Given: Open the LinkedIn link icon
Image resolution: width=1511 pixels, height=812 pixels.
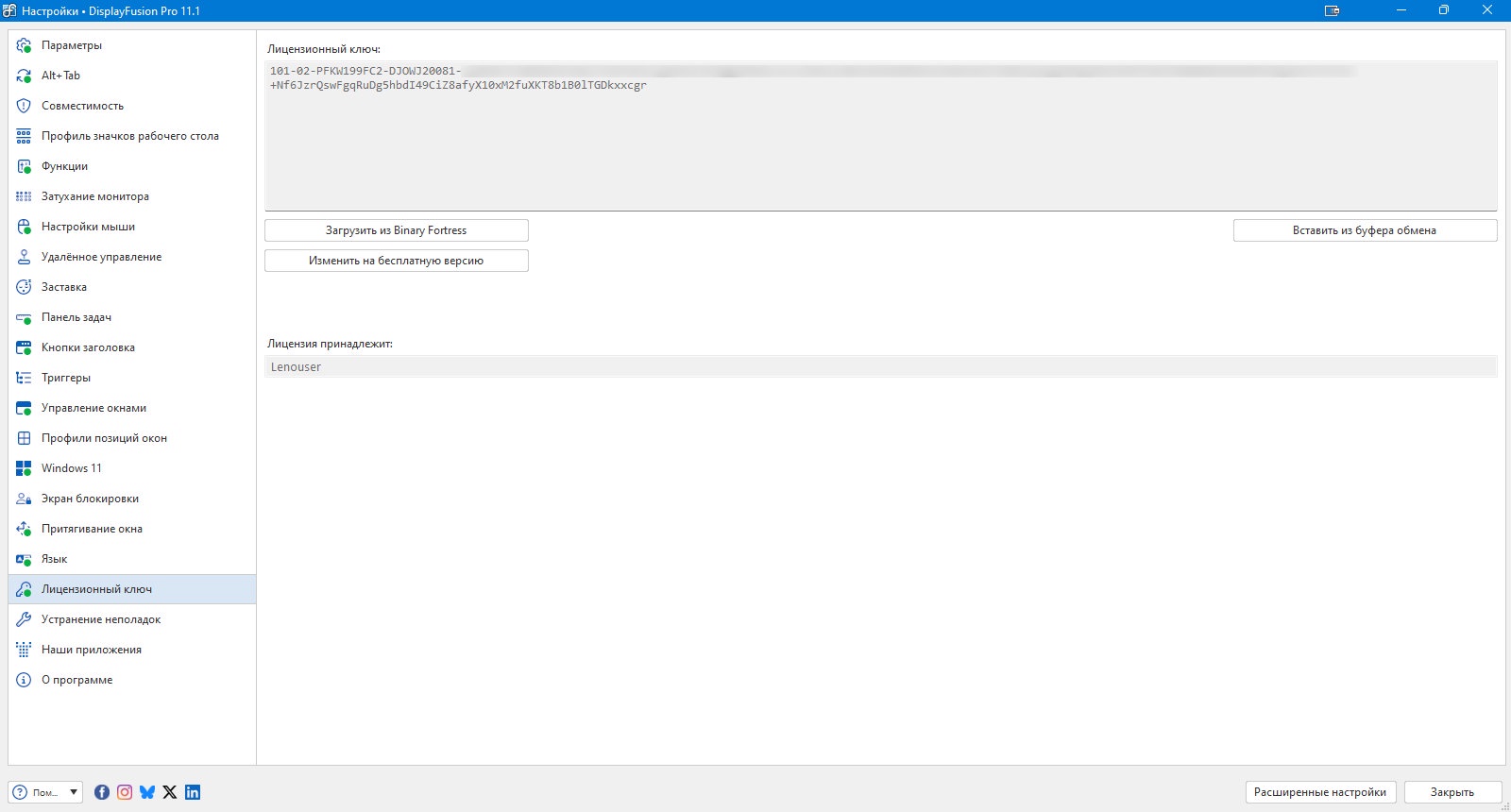Looking at the screenshot, I should click(x=193, y=792).
